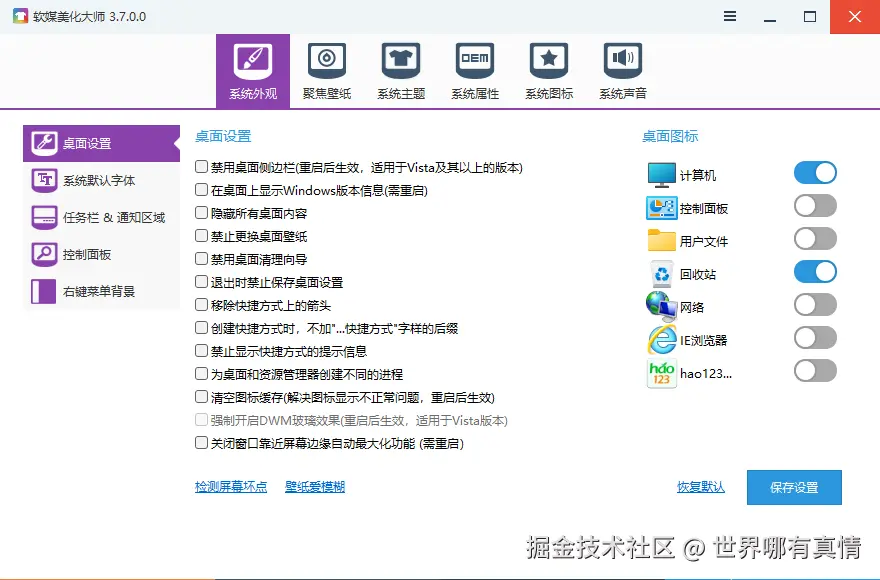This screenshot has height=580, width=880.
Task: Select the 桌面设置 sidebar label
Action: (87, 143)
